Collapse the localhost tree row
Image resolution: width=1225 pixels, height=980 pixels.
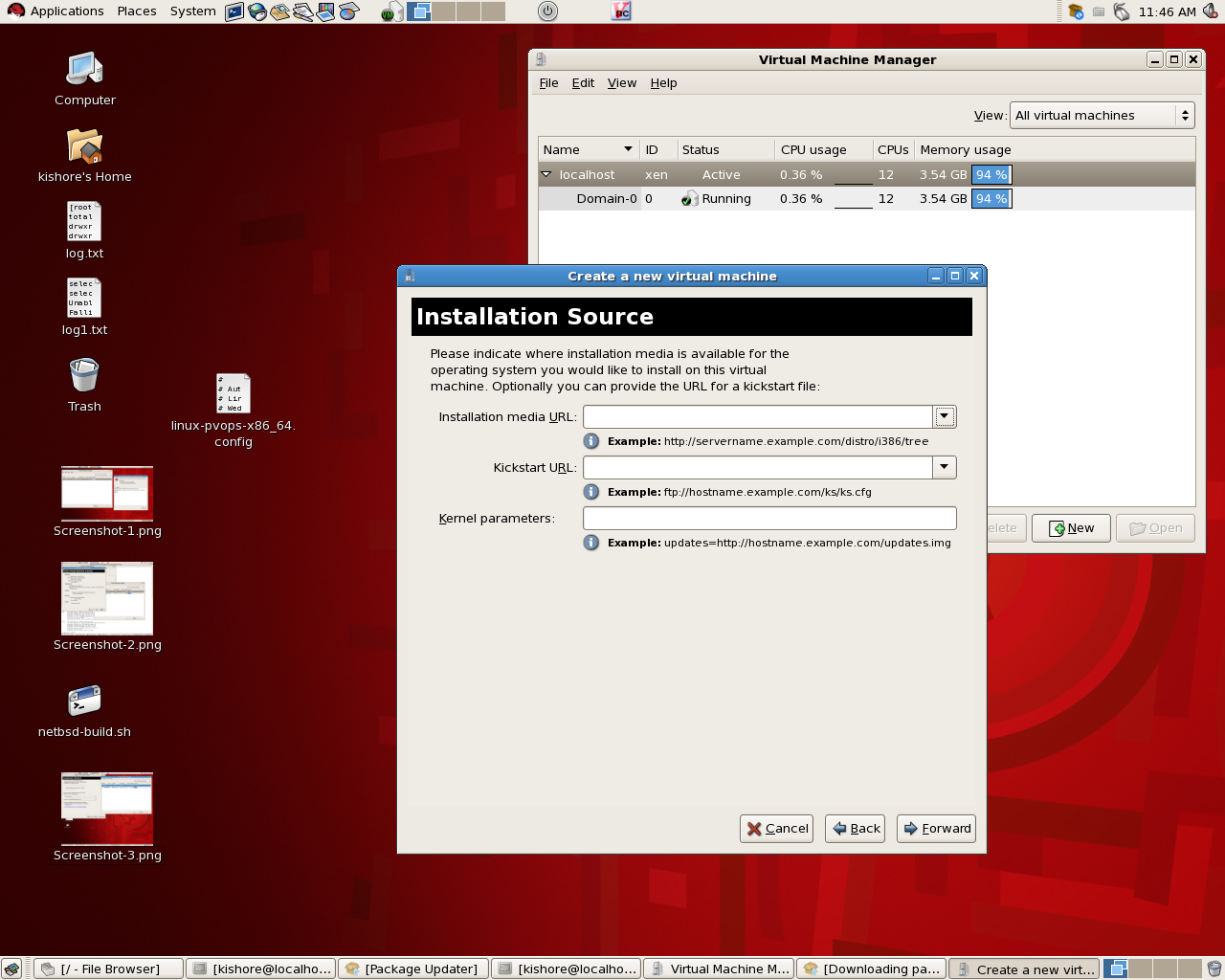click(546, 175)
